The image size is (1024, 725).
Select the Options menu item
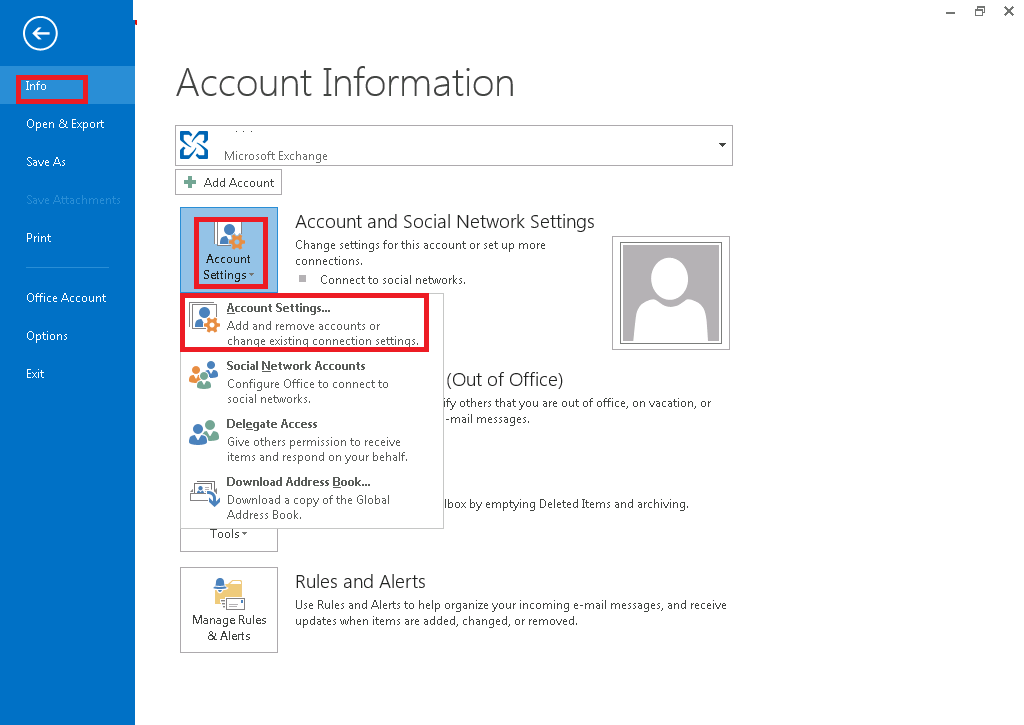click(45, 335)
